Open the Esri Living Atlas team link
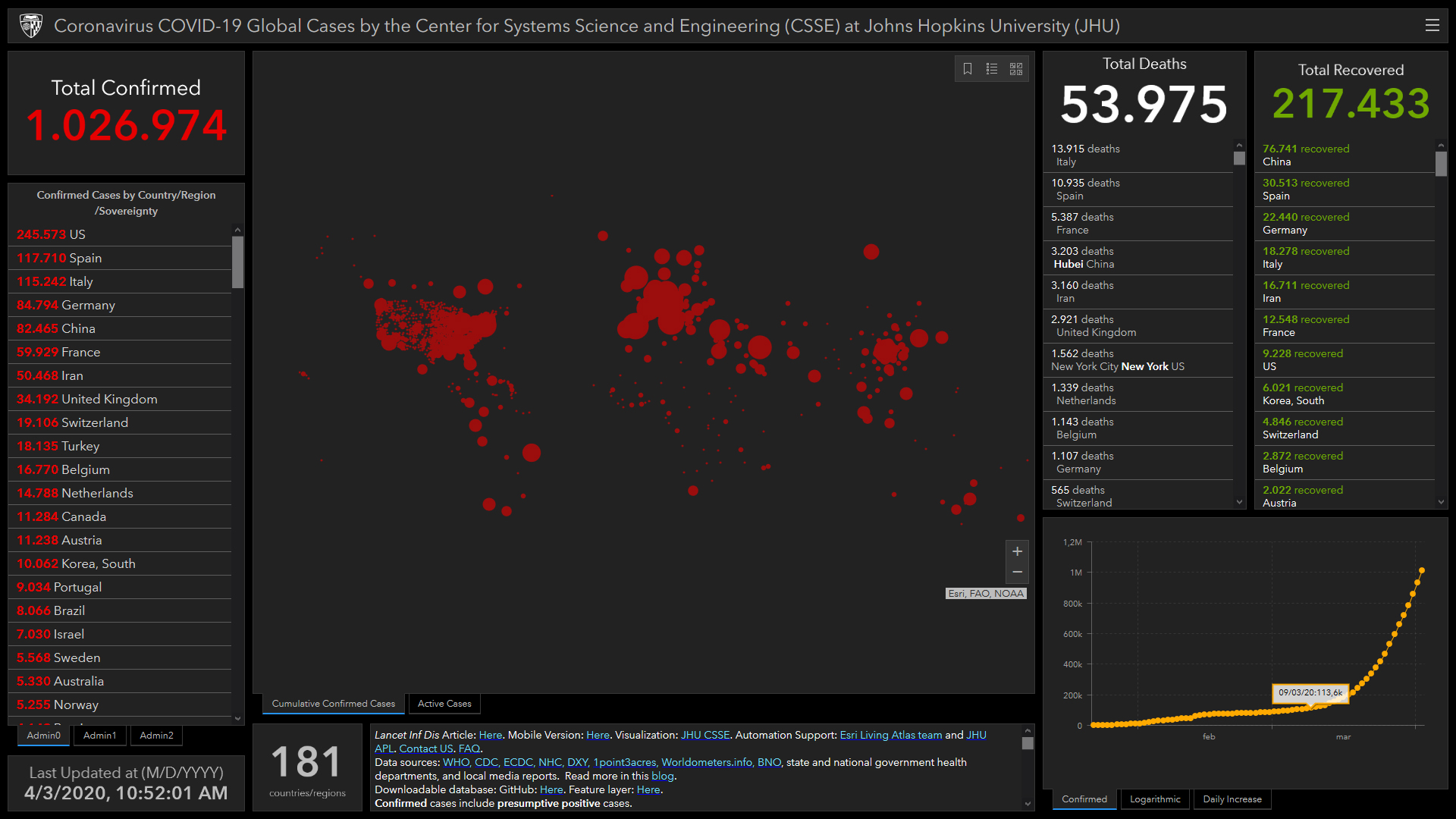 coord(891,735)
